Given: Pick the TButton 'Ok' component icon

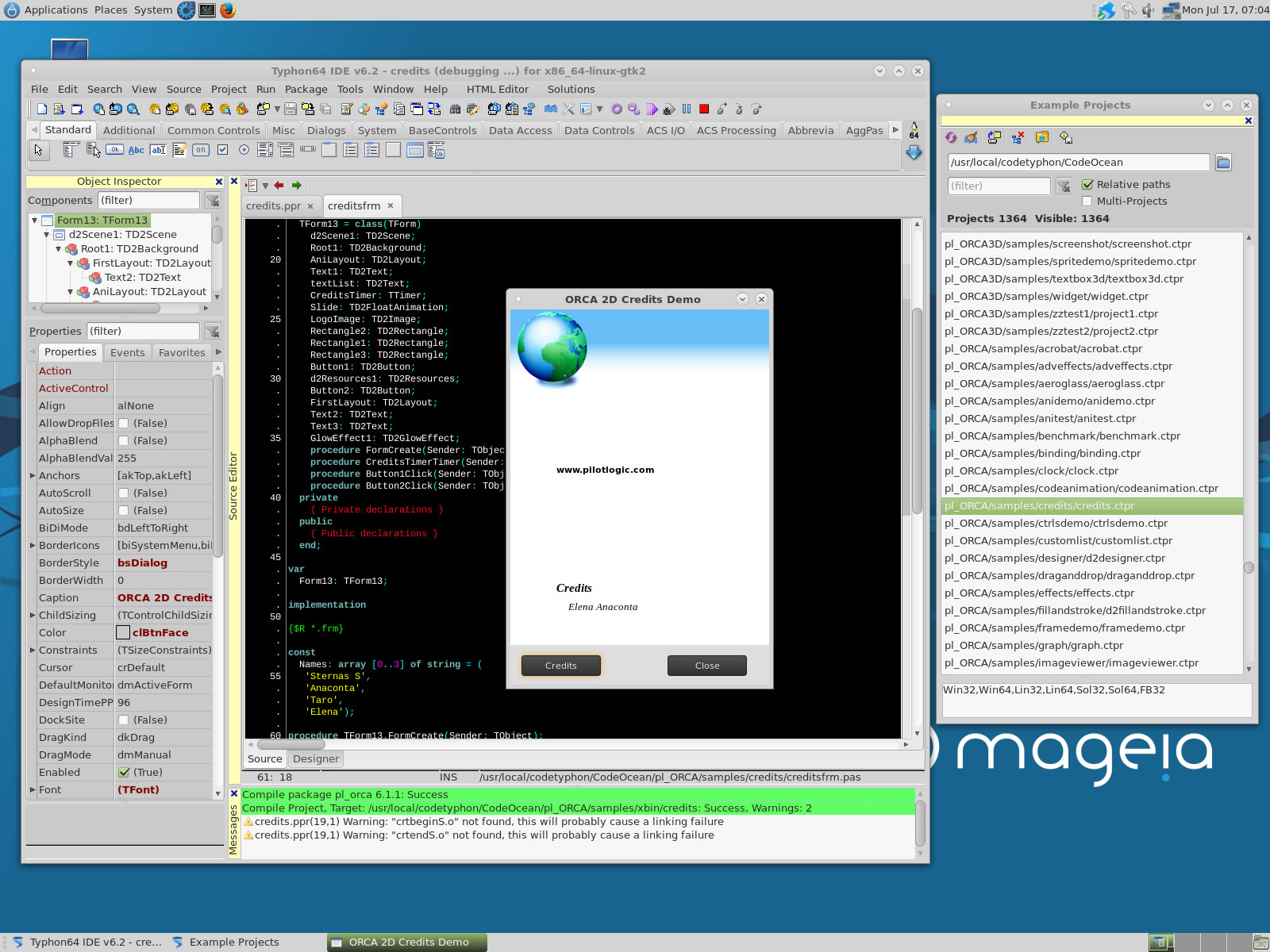Looking at the screenshot, I should coord(114,149).
